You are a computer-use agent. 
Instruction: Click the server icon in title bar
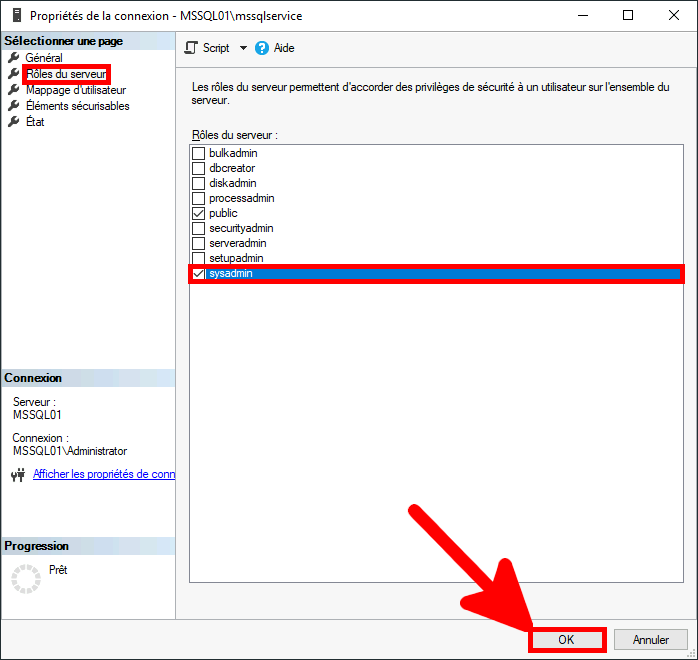(x=17, y=15)
